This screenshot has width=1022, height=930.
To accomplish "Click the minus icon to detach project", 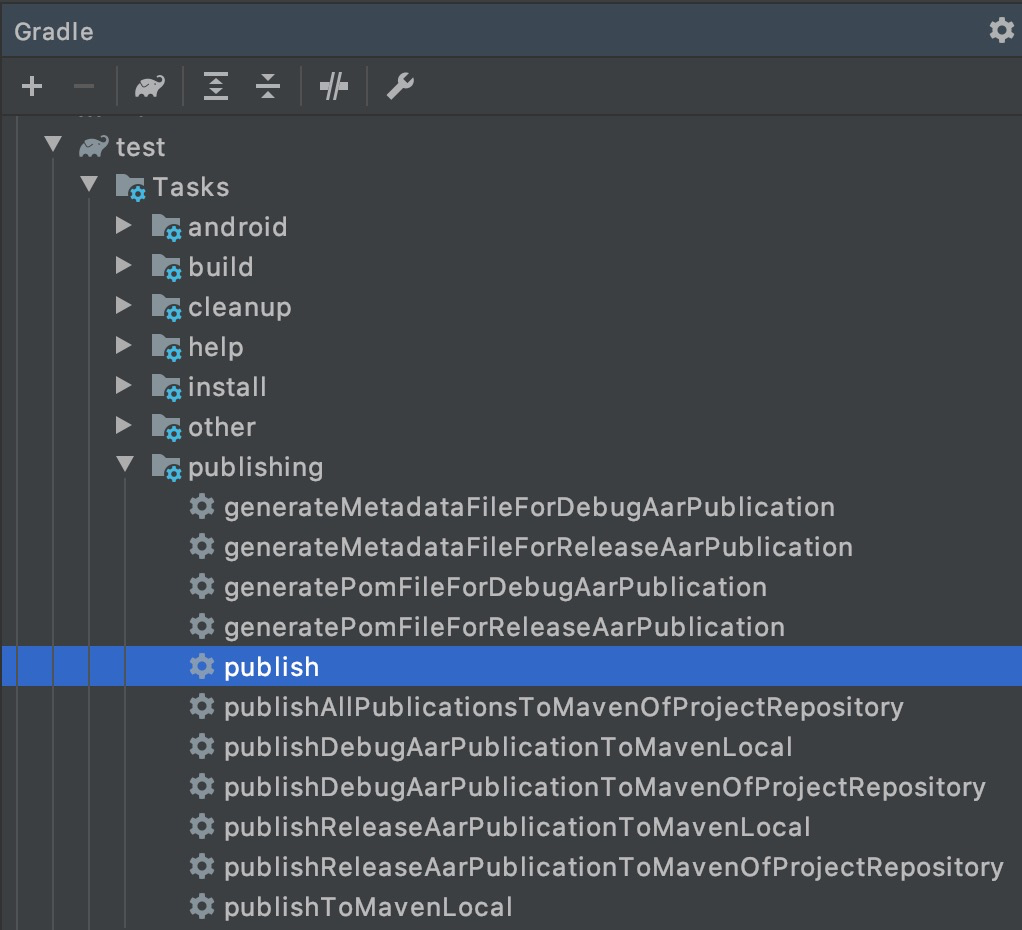I will click(84, 86).
